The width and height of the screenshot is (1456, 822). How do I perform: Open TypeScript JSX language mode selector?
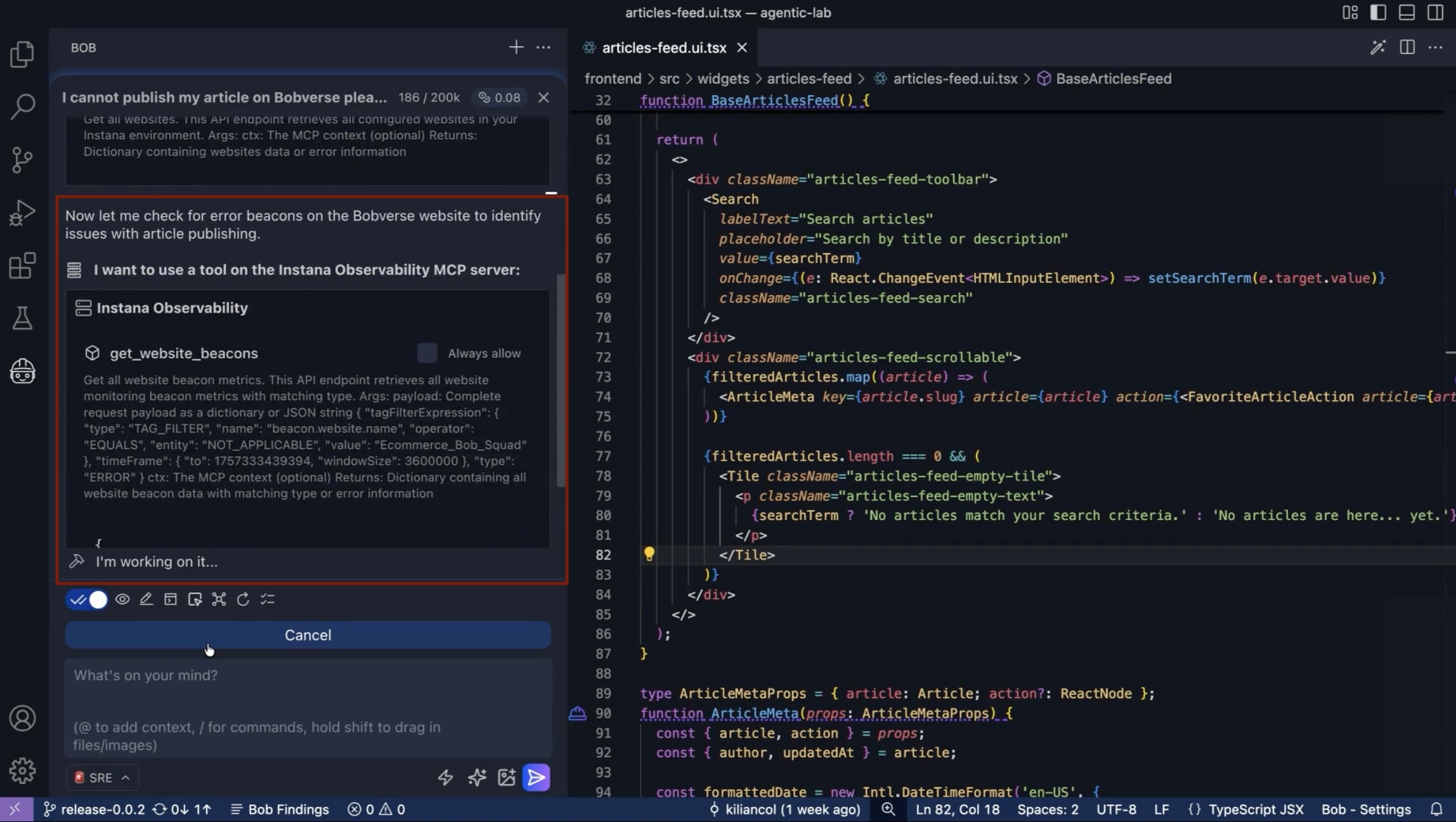(1256, 809)
